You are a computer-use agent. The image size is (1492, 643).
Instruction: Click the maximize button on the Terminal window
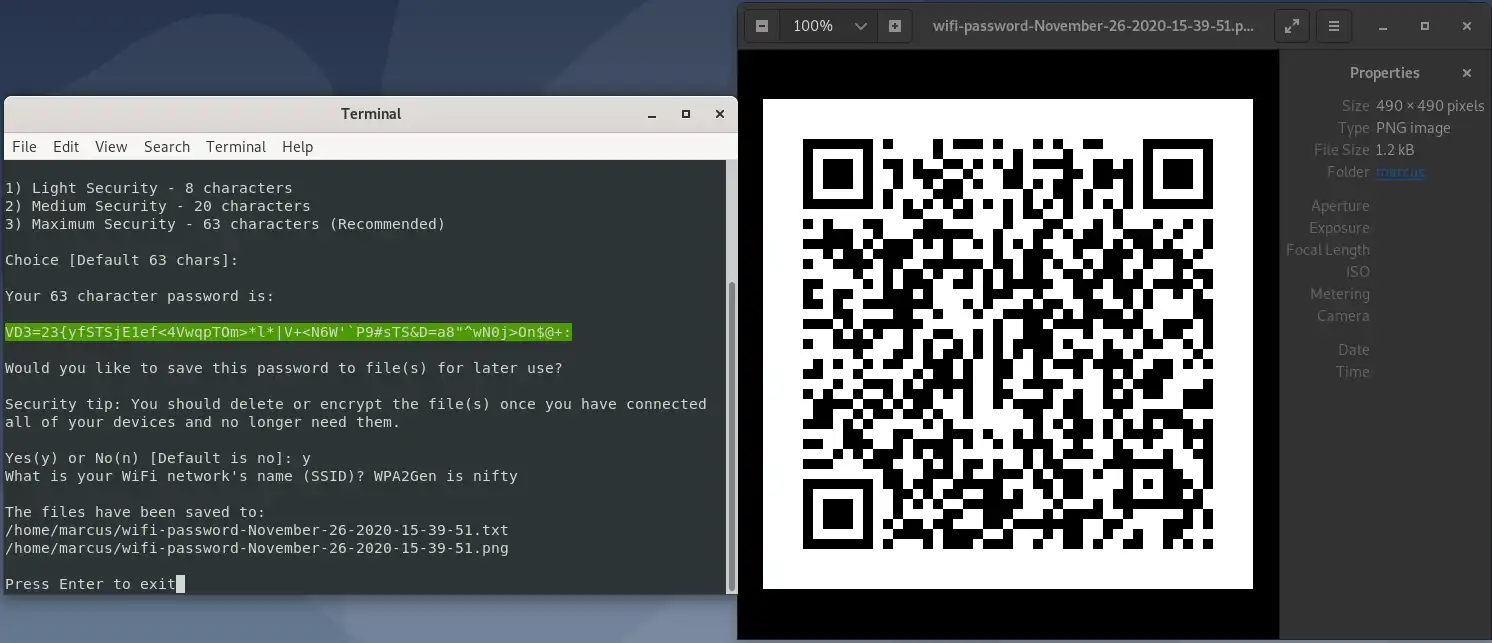(686, 113)
